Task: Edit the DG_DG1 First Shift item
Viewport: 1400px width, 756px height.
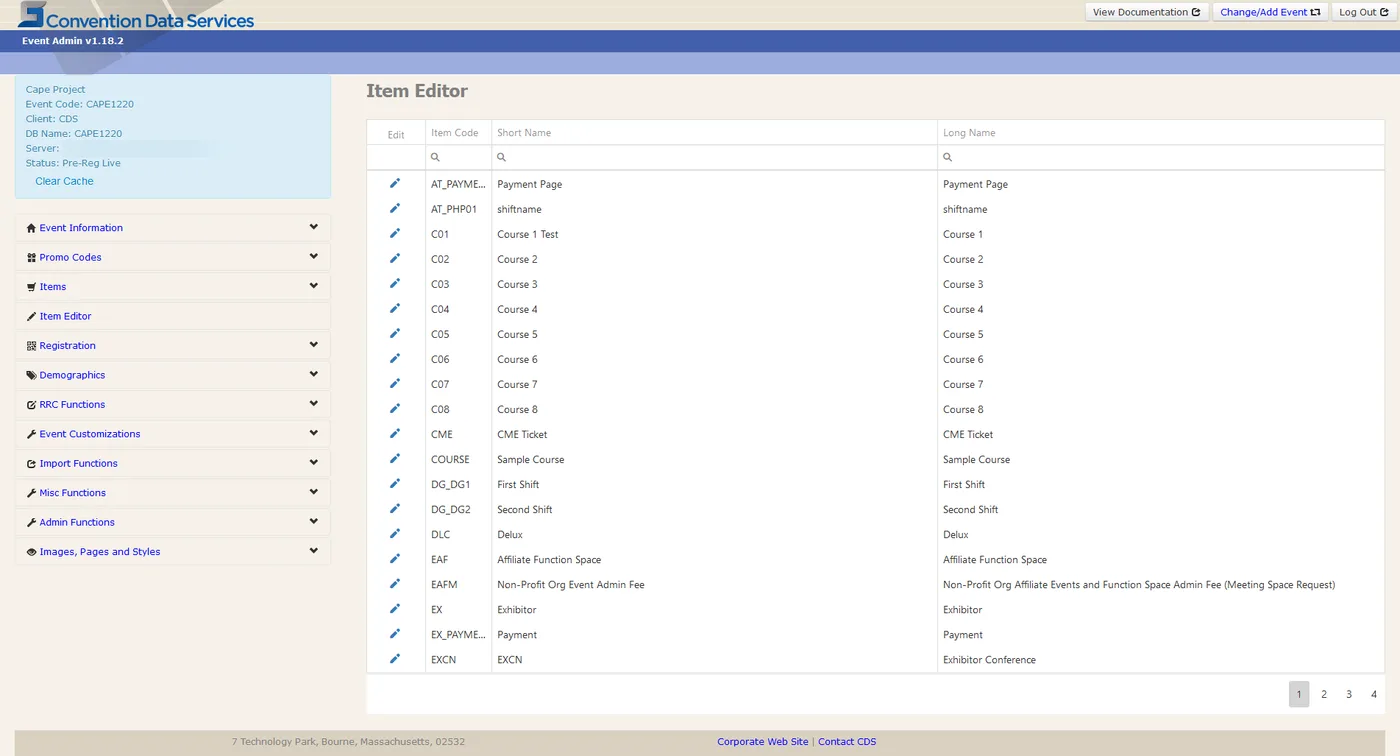Action: 395,483
